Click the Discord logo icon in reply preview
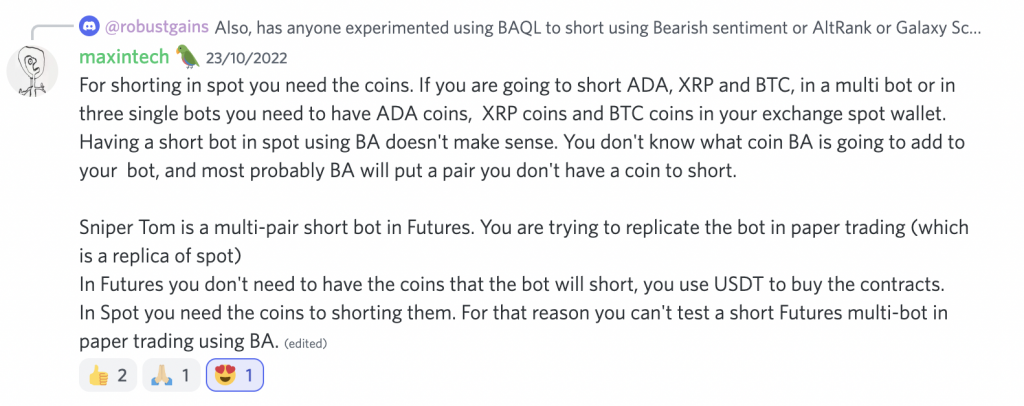 pyautogui.click(x=88, y=27)
